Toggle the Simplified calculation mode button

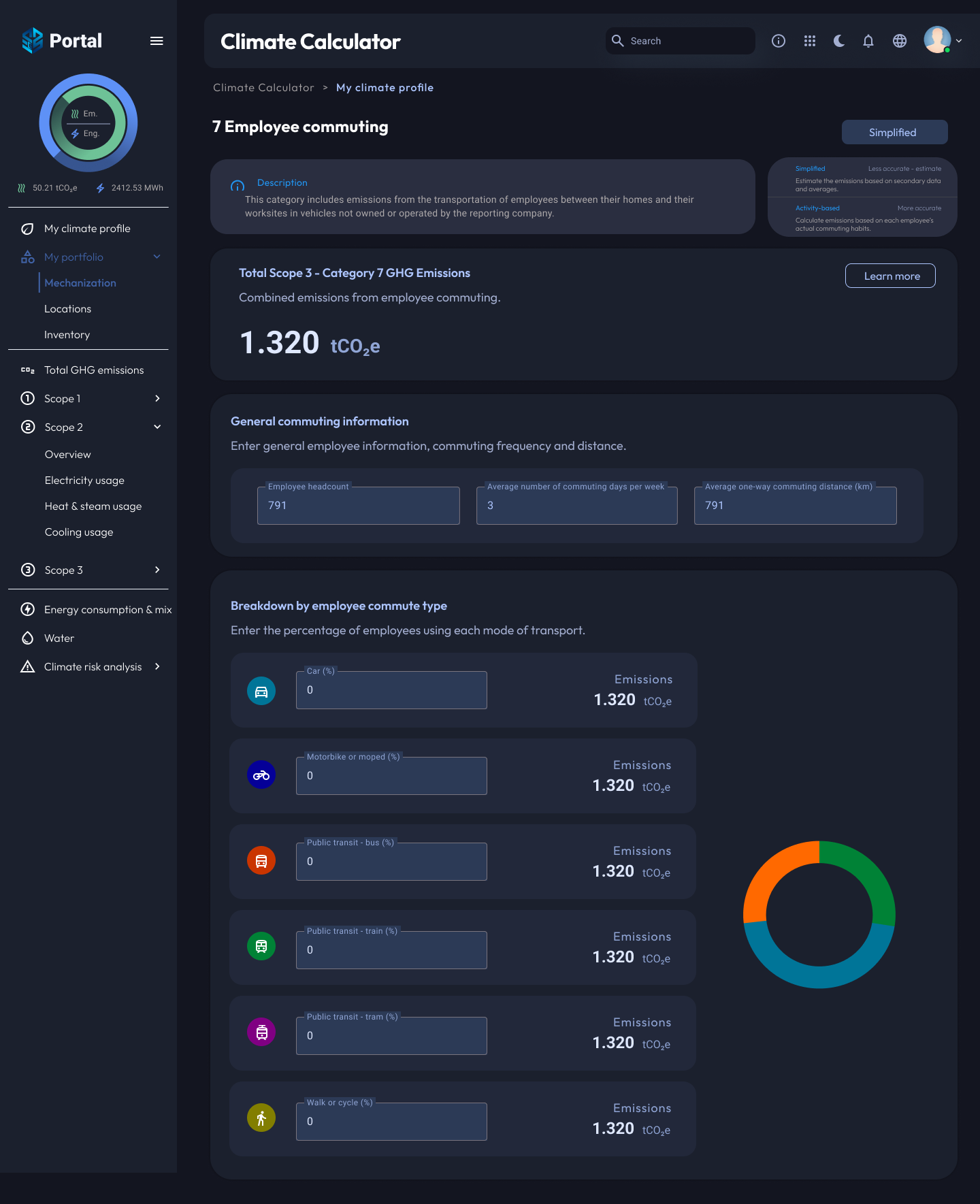[894, 132]
